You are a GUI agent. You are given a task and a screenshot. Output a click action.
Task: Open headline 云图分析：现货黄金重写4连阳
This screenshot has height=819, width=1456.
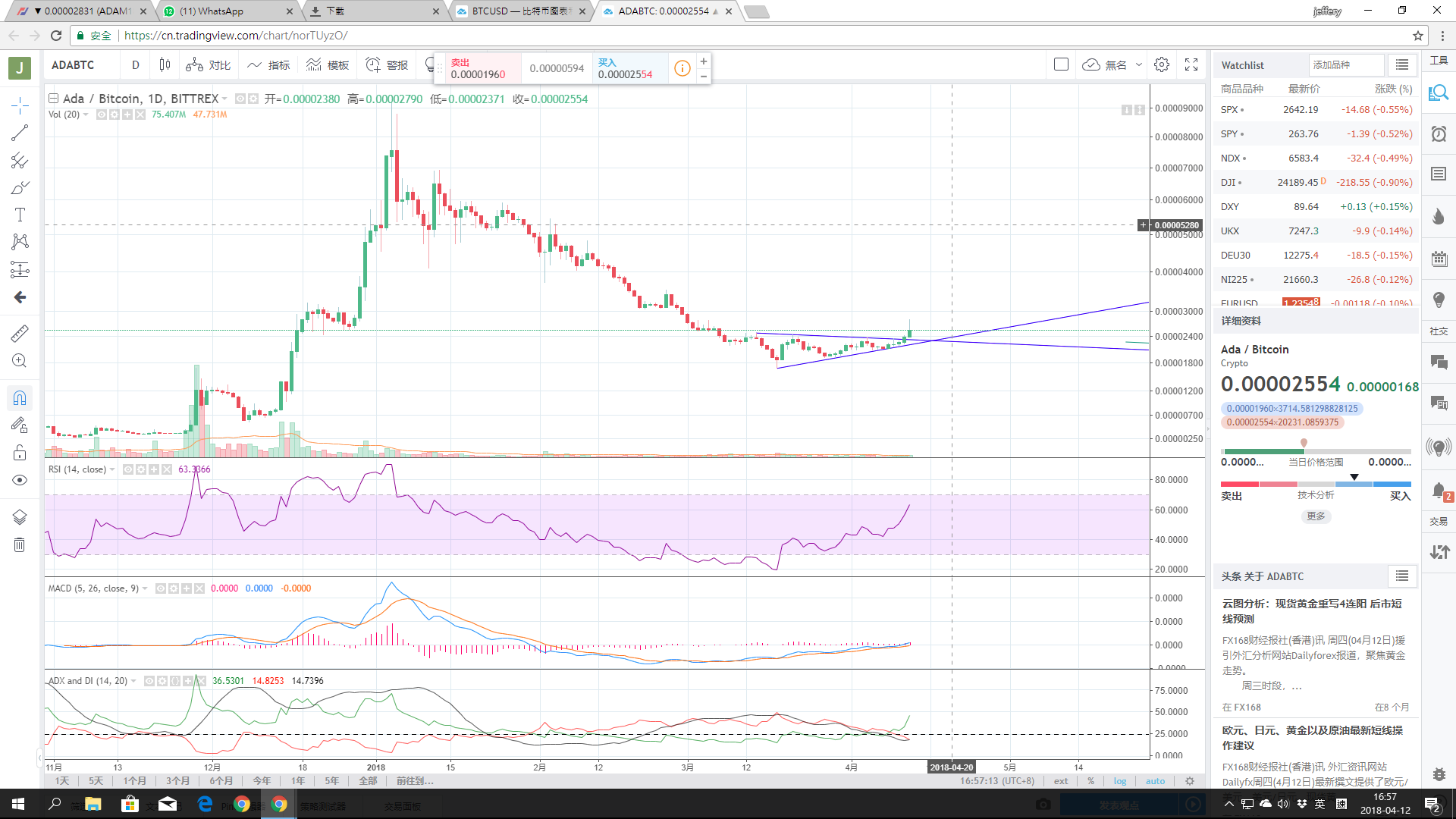pyautogui.click(x=1312, y=611)
